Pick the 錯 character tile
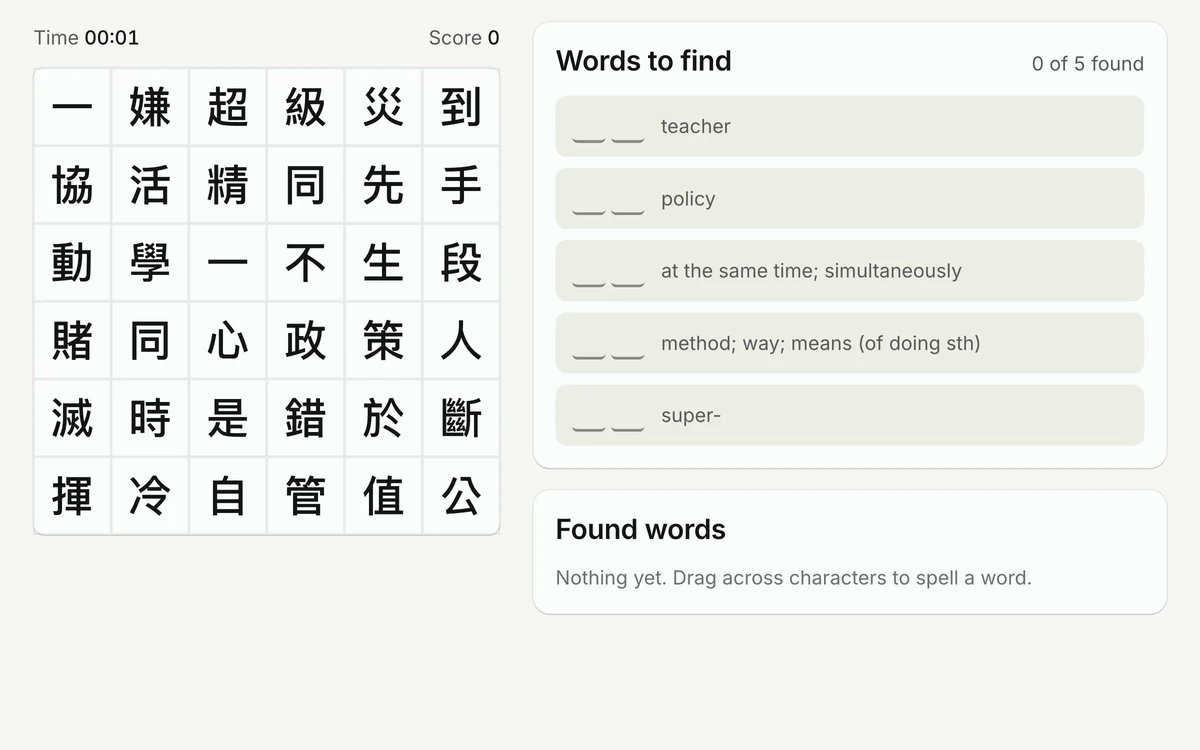1200x750 pixels. coord(306,419)
